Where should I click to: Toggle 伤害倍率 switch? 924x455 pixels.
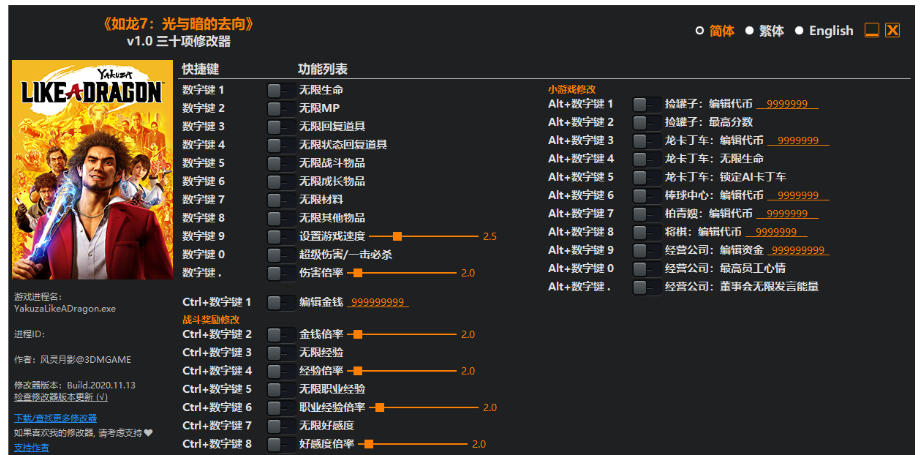280,273
